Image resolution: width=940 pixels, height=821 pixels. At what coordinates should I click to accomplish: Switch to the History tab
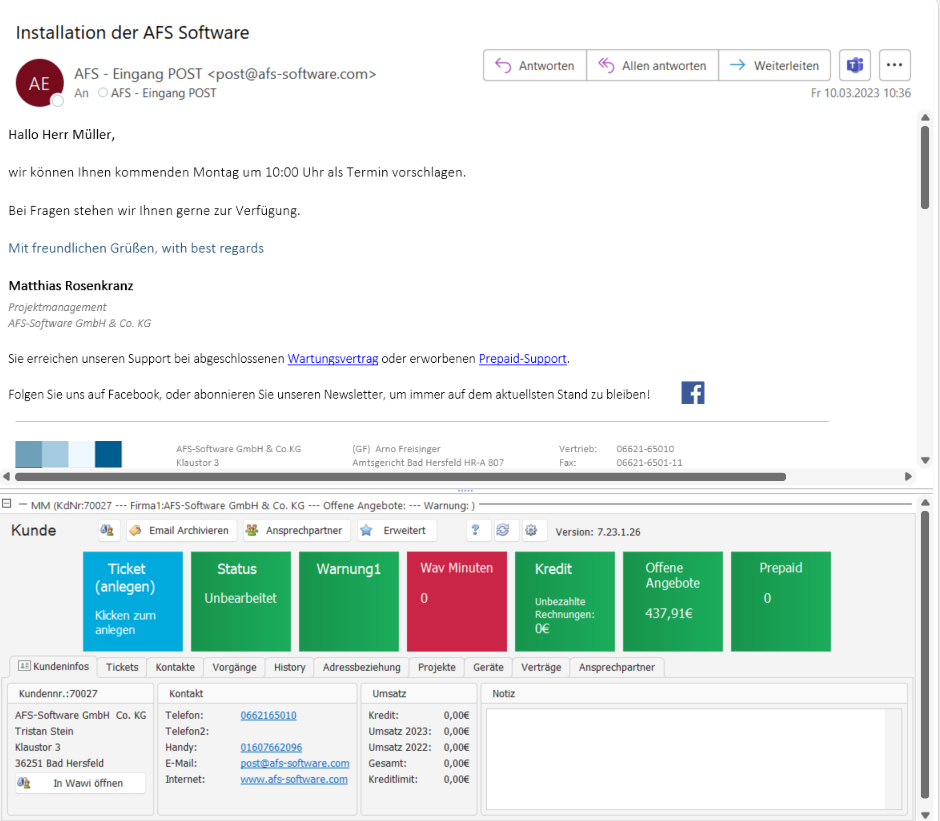(290, 667)
